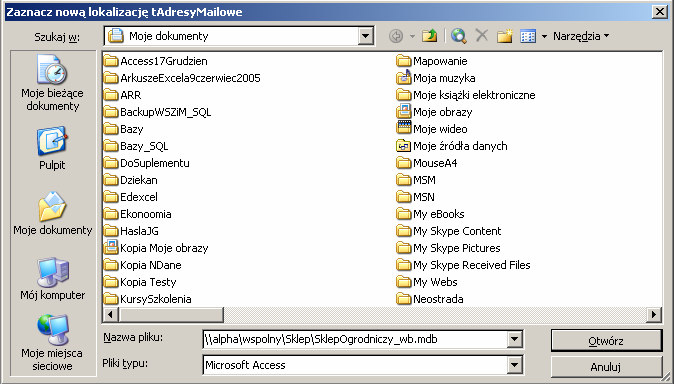Select Moje dokumenty in the places bar

(52, 214)
